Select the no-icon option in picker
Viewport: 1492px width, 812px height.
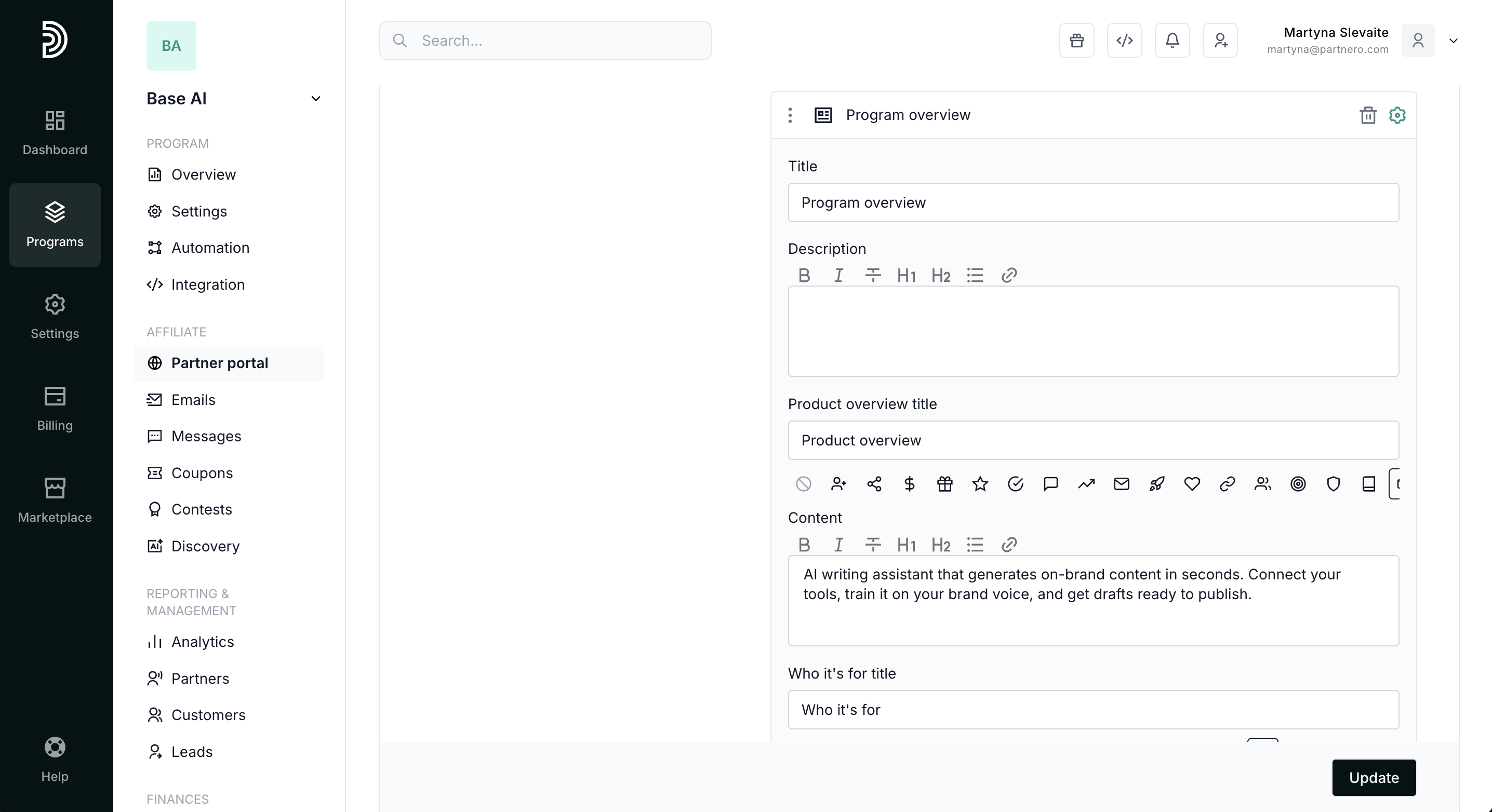coord(803,484)
